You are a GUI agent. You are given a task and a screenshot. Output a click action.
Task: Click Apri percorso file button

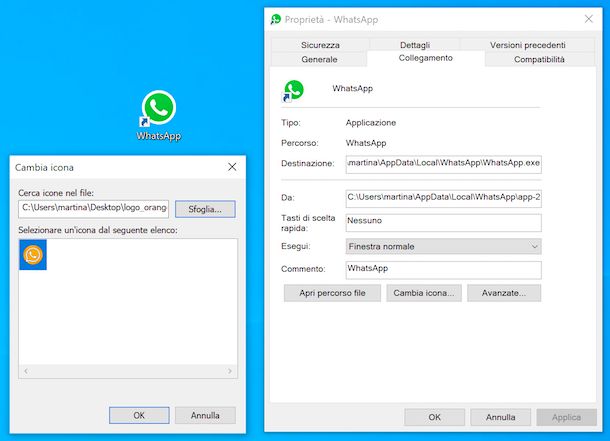pos(332,293)
